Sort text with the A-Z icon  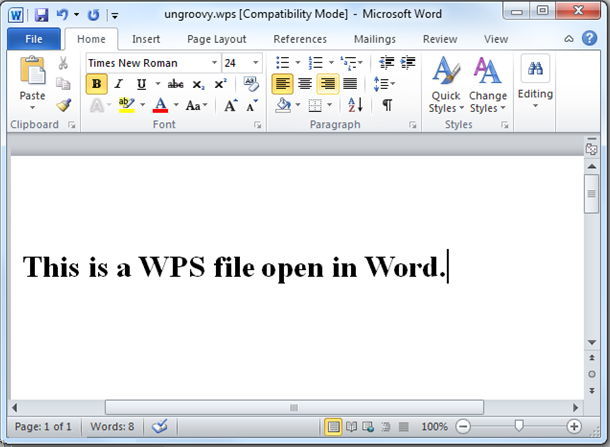(x=355, y=105)
